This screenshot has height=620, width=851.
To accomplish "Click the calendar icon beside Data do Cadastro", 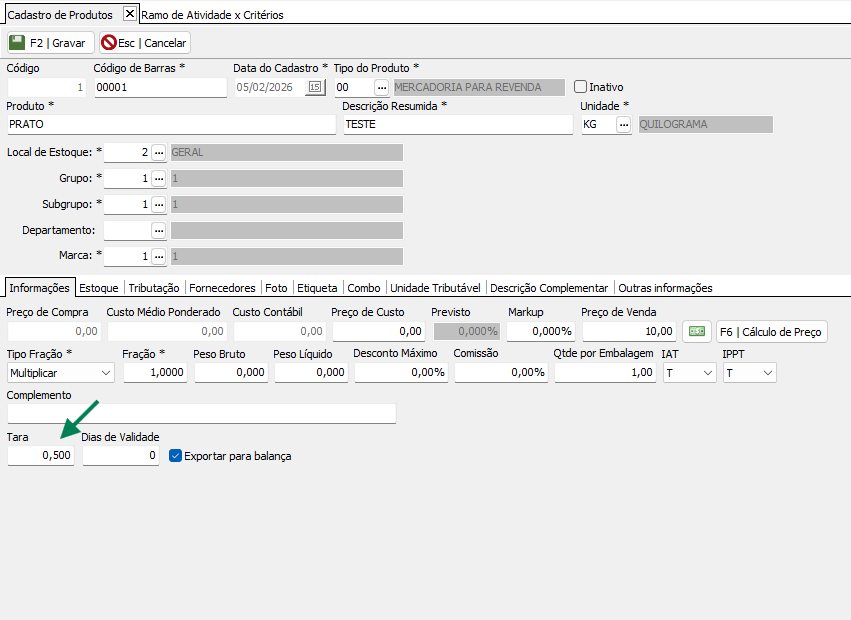I will (x=316, y=88).
